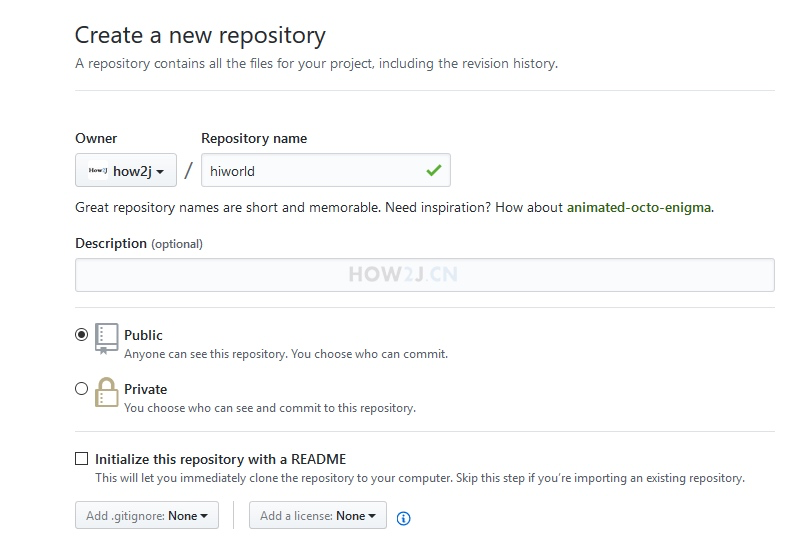Image resolution: width=806 pixels, height=549 pixels.
Task: Select the Public radio button
Action: pos(81,335)
